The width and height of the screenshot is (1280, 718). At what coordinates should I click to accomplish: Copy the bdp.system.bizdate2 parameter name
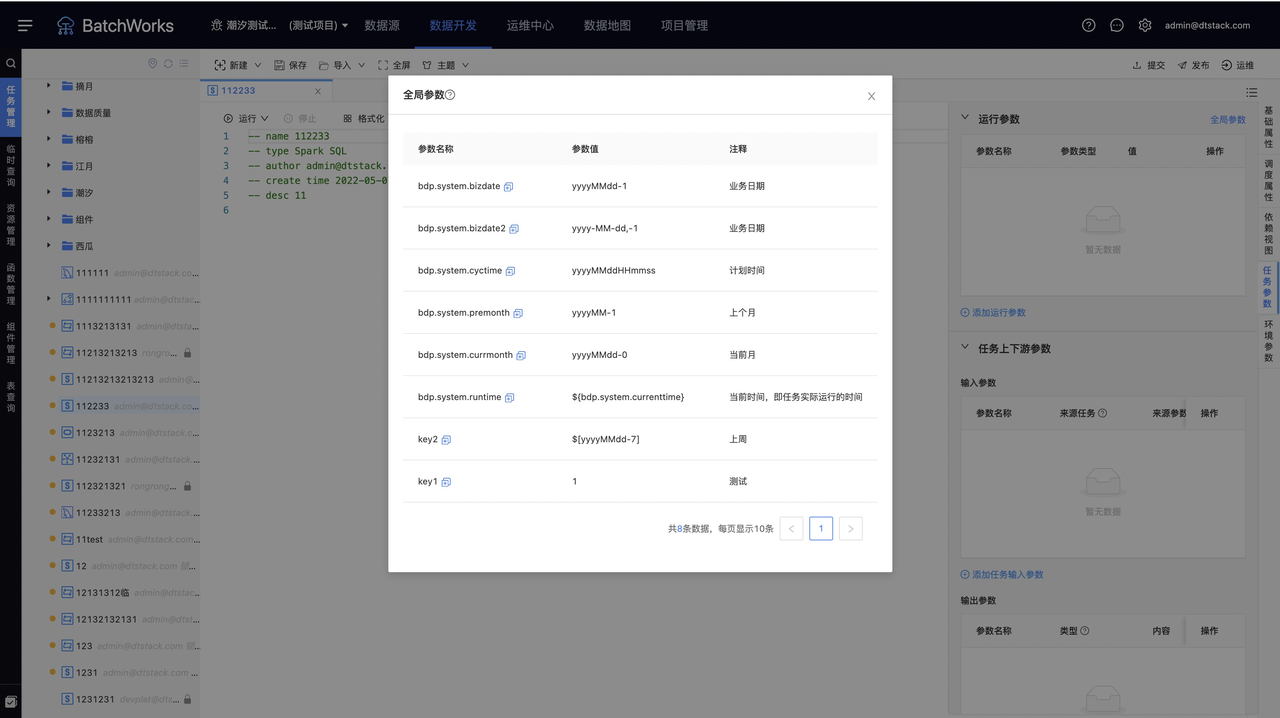514,229
